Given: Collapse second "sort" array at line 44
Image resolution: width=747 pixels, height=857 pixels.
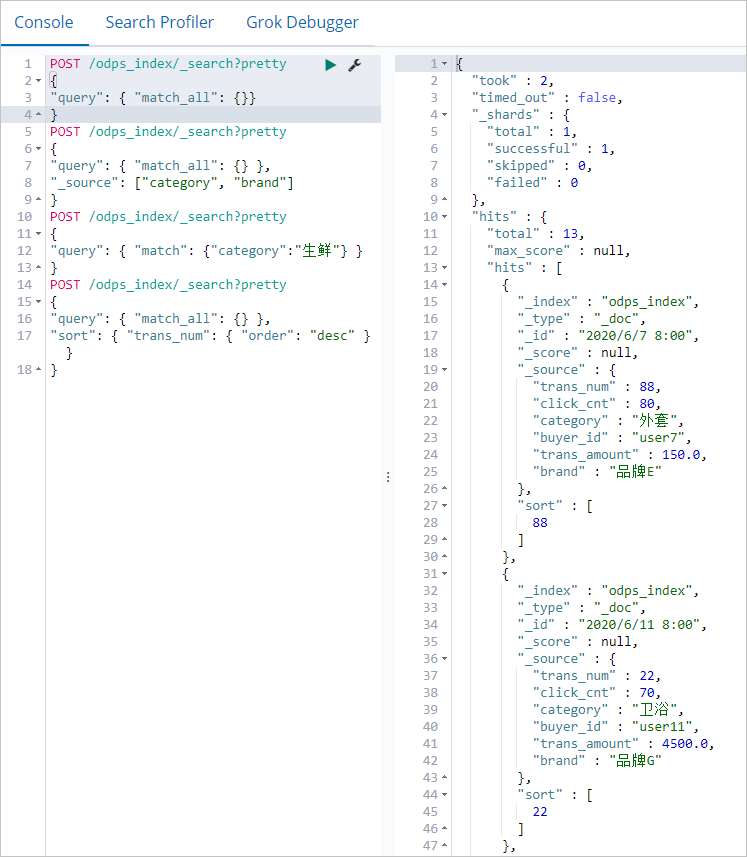Looking at the screenshot, I should pos(444,795).
